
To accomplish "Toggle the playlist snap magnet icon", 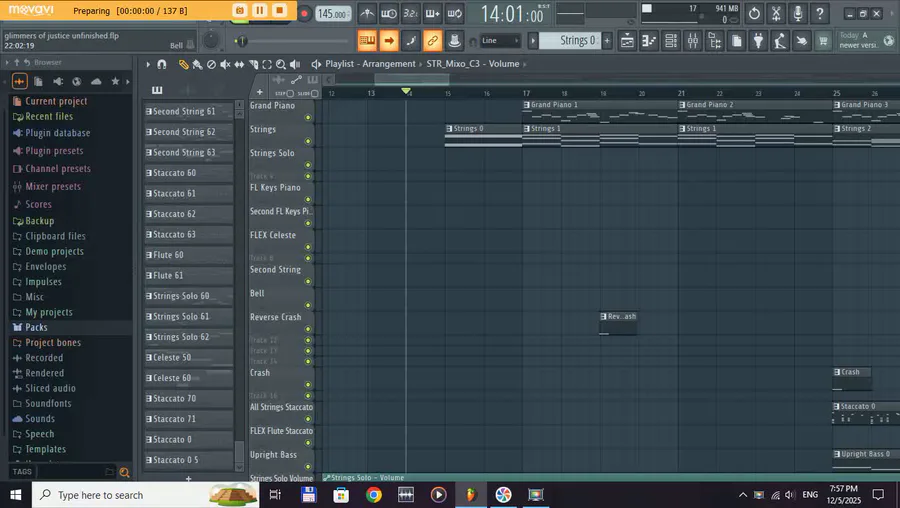I will (162, 64).
